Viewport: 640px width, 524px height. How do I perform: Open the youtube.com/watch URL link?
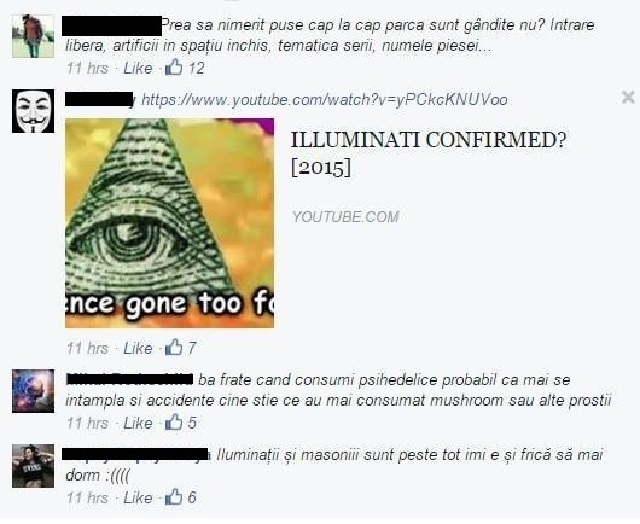[324, 100]
